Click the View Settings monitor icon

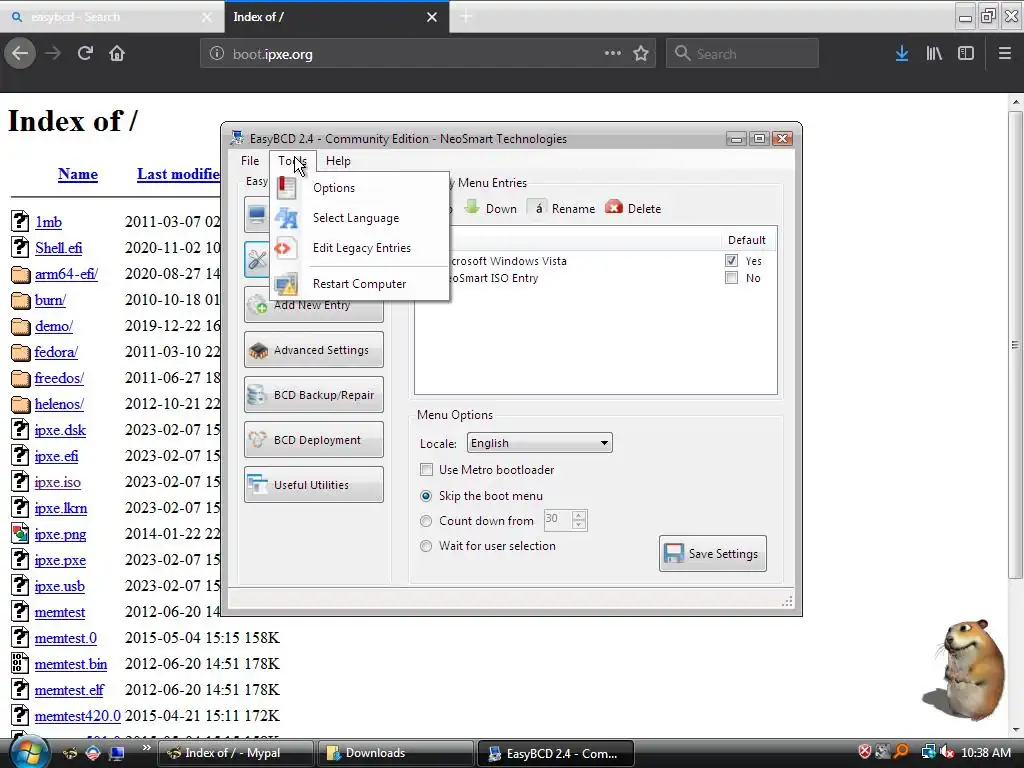pos(257,214)
